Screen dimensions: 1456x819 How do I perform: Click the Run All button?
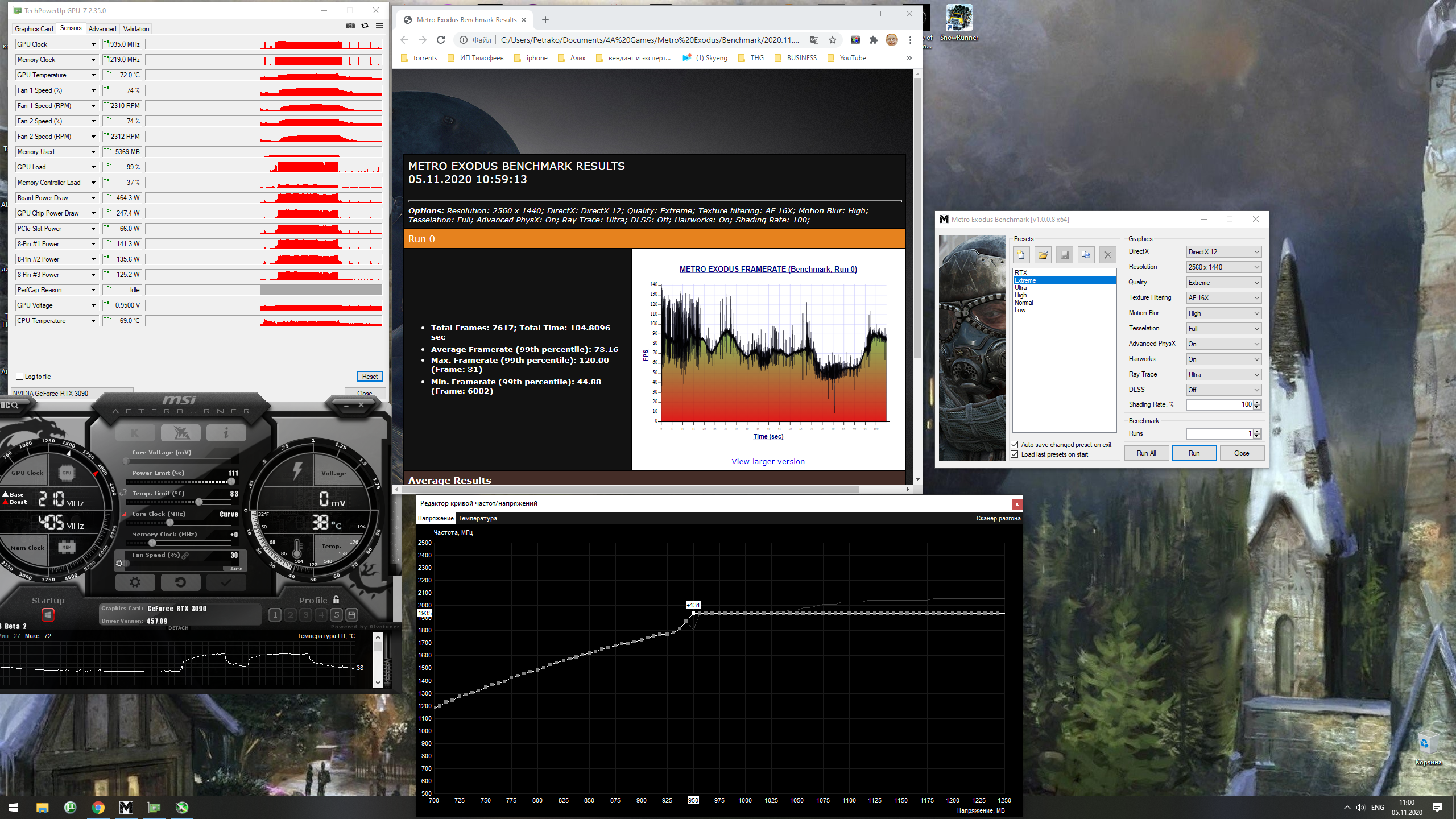[x=1146, y=453]
